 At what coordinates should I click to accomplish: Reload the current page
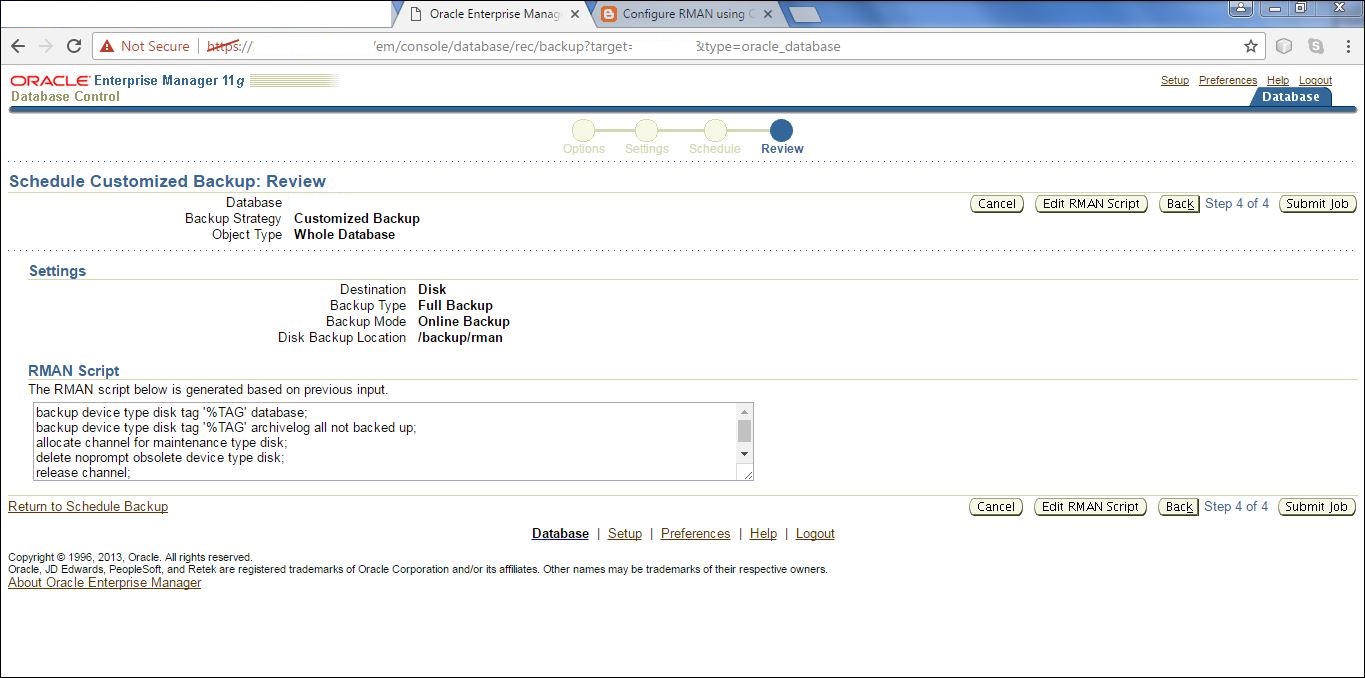[73, 46]
